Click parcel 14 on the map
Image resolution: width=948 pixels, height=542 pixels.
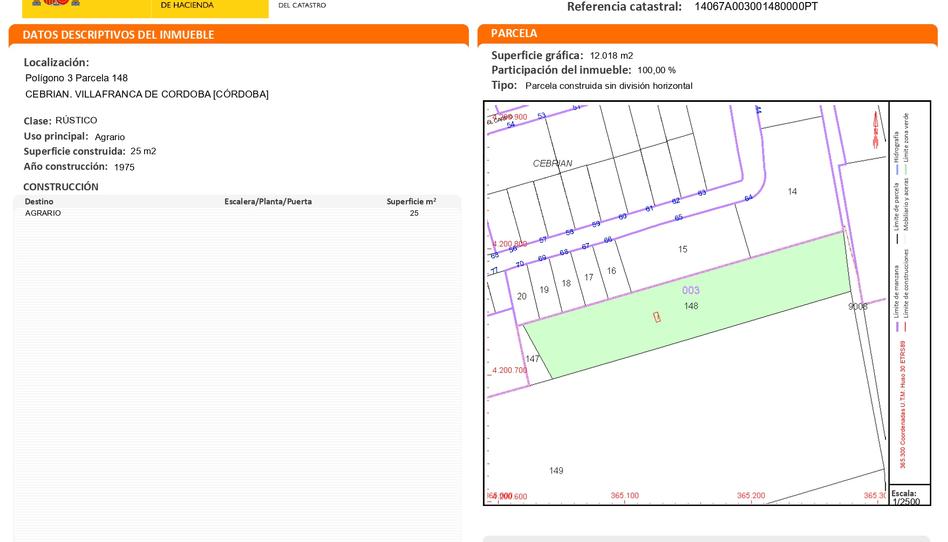792,191
